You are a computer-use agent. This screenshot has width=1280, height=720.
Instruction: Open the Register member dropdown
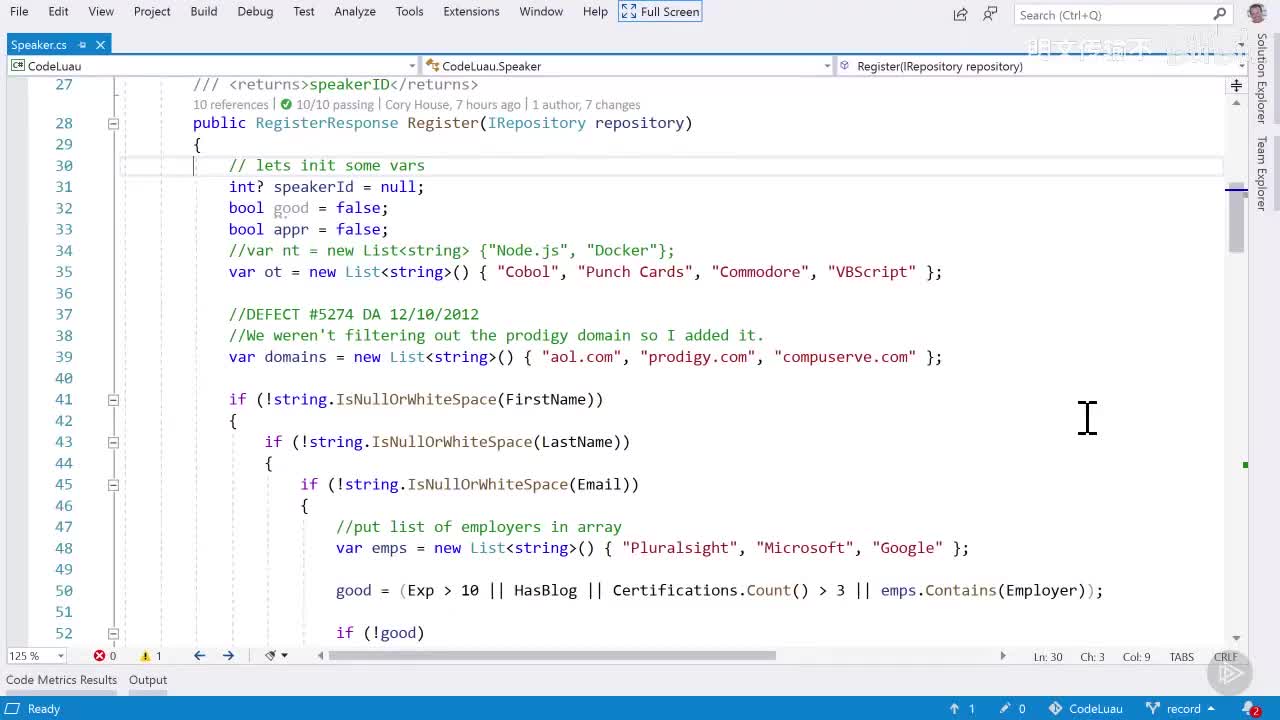tap(1042, 66)
